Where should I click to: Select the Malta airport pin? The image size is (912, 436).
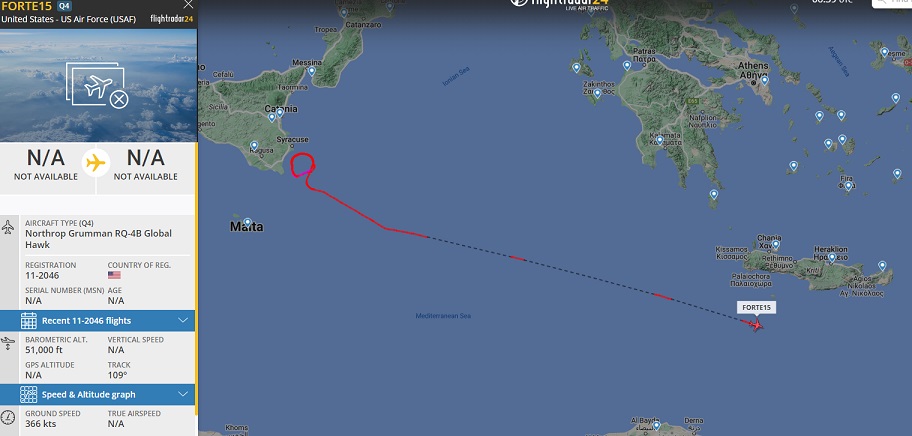247,222
